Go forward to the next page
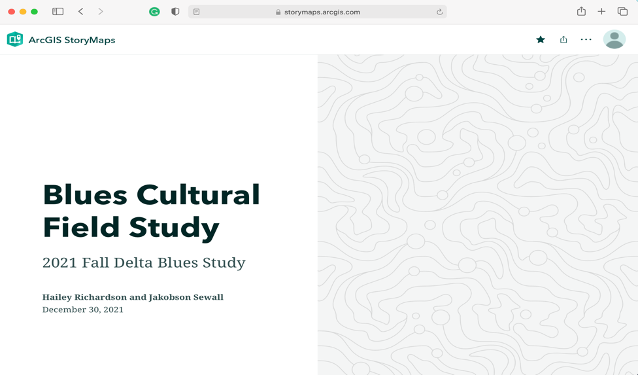 pos(101,12)
